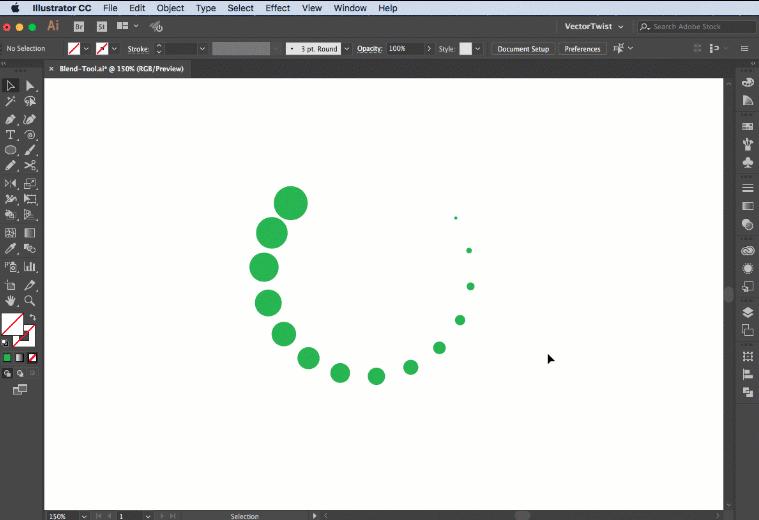Swap fill and stroke colors
This screenshot has width=759, height=520.
coord(32,318)
